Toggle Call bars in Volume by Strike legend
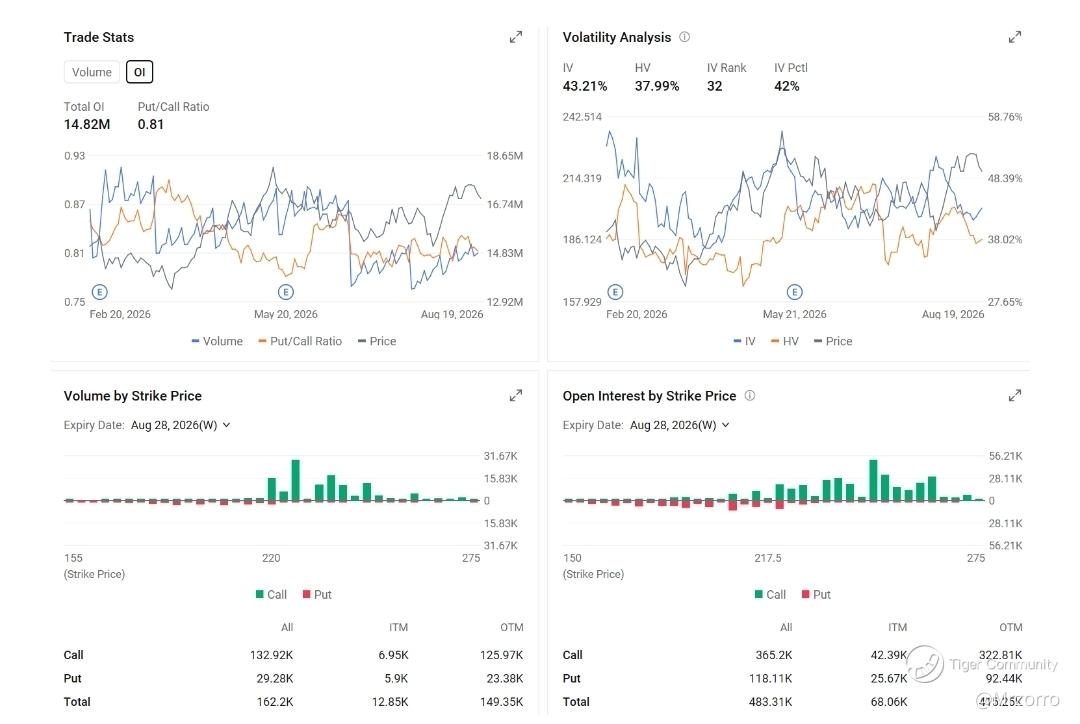Viewport: 1080px width, 724px height. 271,594
